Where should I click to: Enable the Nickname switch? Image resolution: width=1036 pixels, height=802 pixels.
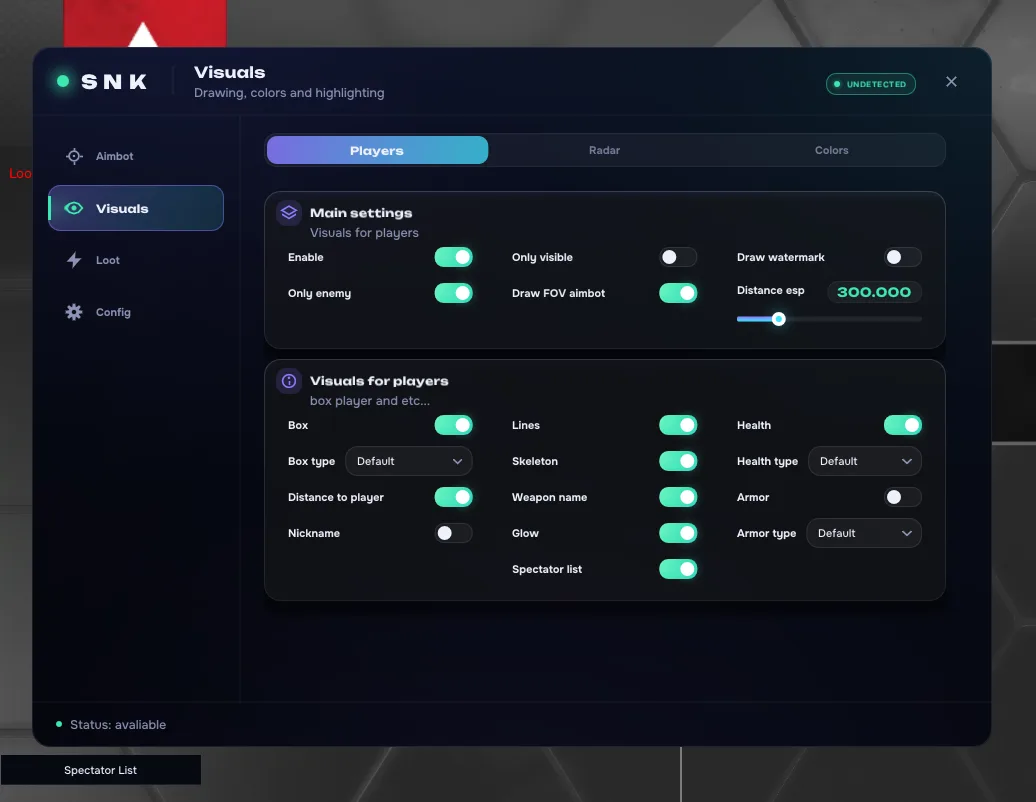pyautogui.click(x=453, y=532)
